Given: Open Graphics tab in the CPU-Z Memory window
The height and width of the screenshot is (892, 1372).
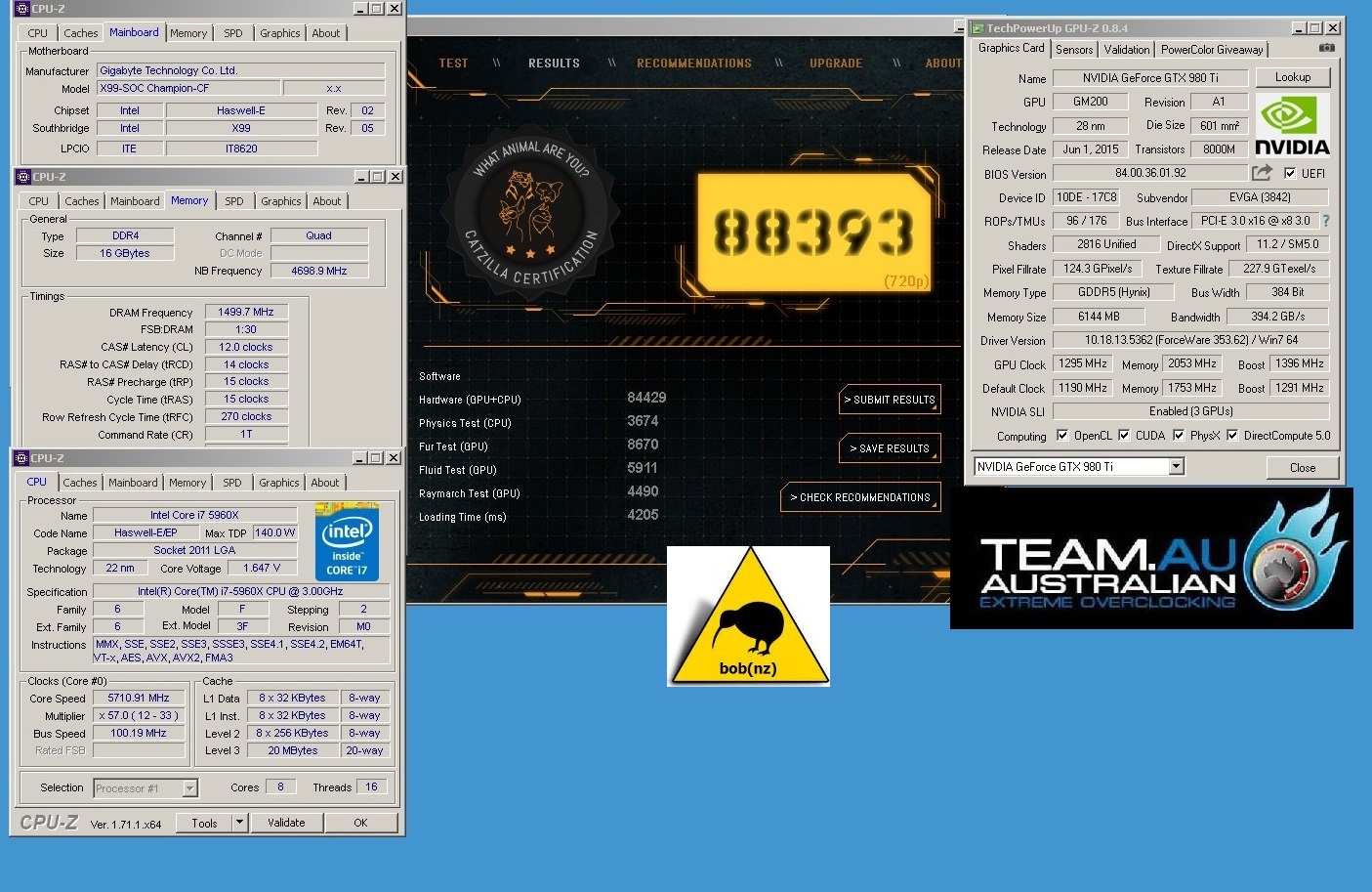Looking at the screenshot, I should pyautogui.click(x=281, y=201).
